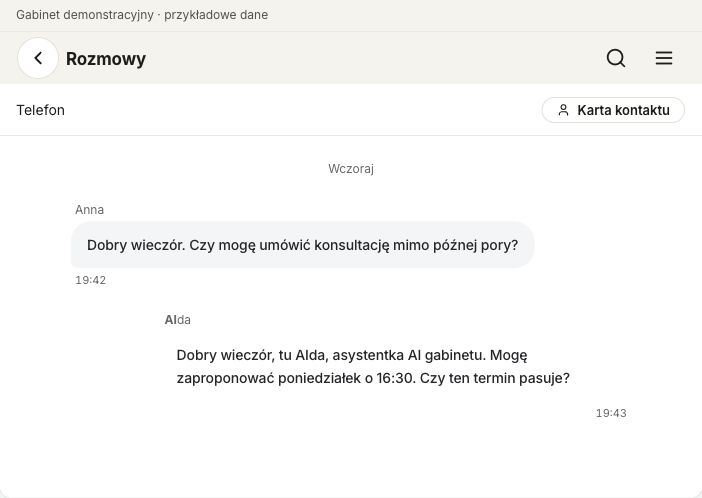Screen dimensions: 702x498
Task: Open the Karta kontaktu button
Action: coord(613,110)
